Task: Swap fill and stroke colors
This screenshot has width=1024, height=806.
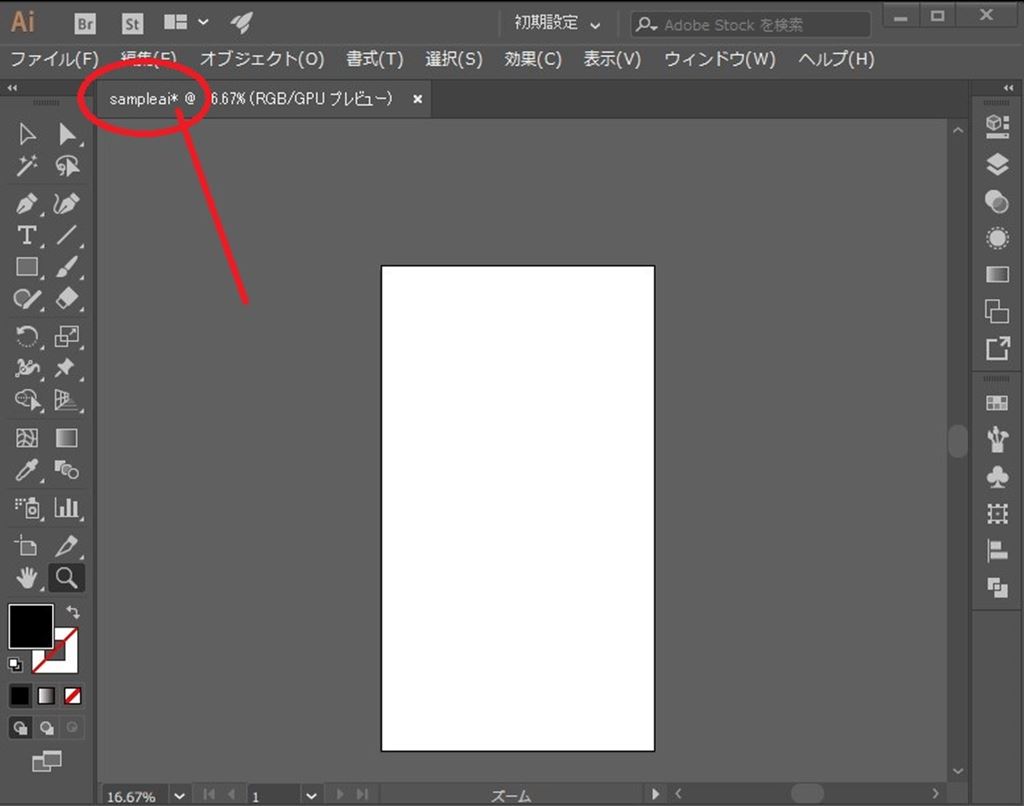Action: 73,611
